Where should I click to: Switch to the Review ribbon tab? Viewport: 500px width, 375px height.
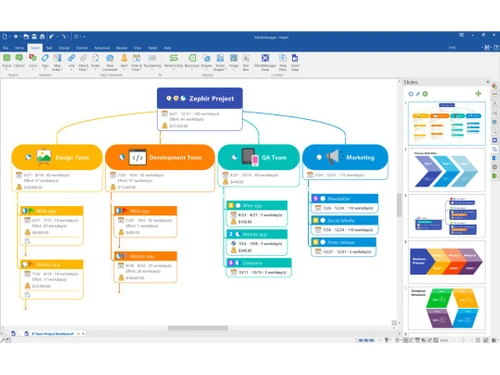(x=122, y=48)
